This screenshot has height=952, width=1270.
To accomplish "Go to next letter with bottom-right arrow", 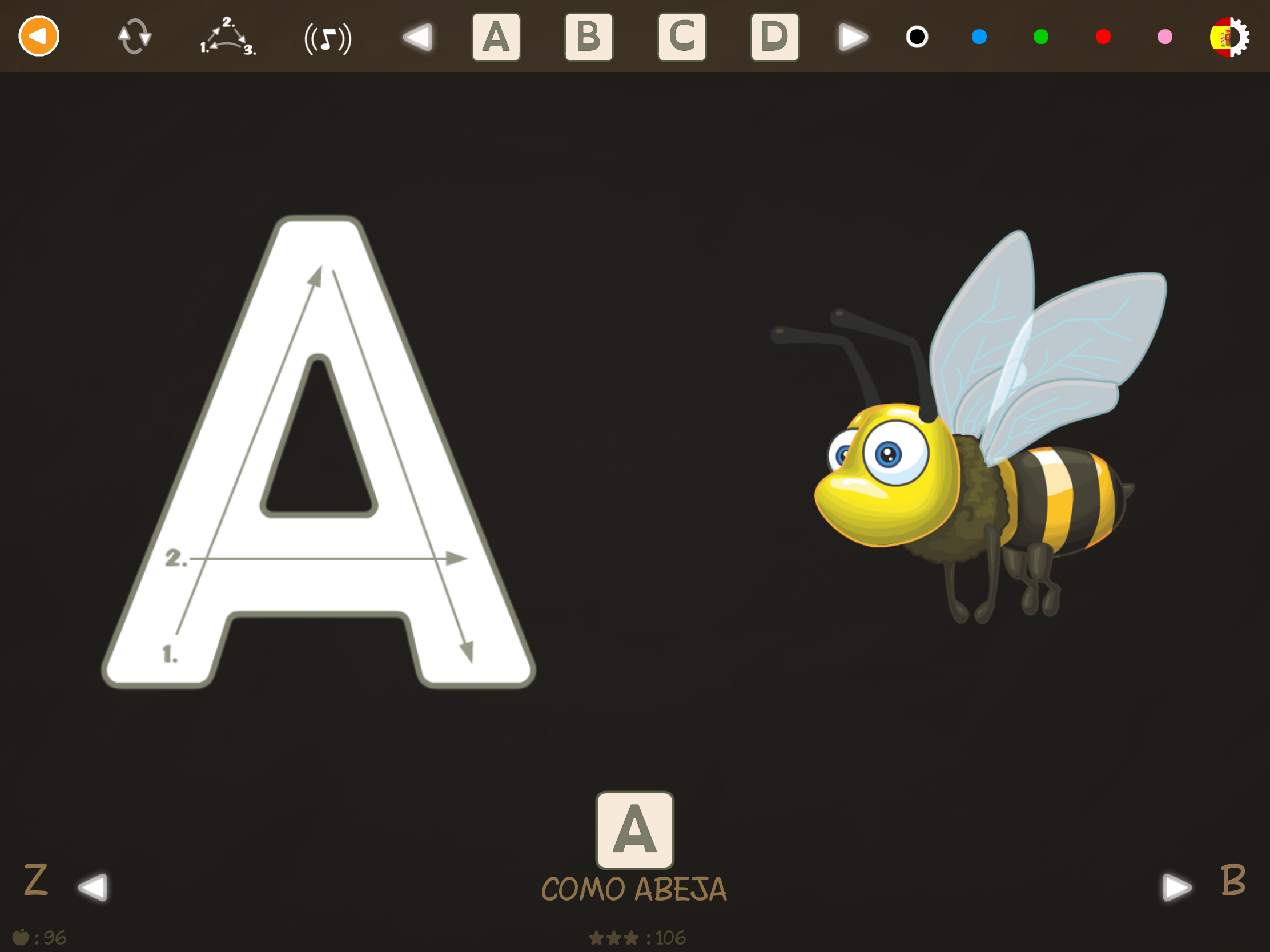I will [1176, 887].
